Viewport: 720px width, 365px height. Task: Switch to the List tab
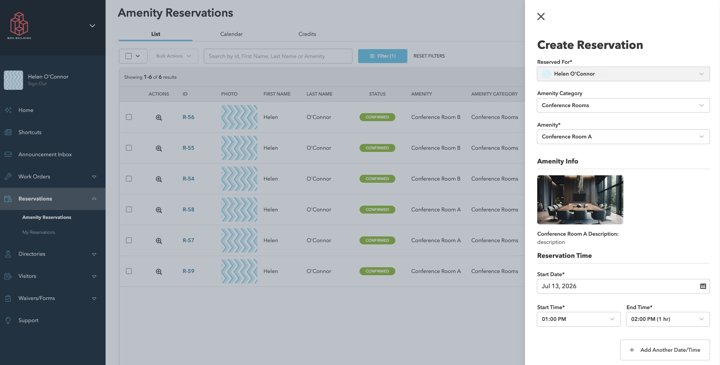156,34
